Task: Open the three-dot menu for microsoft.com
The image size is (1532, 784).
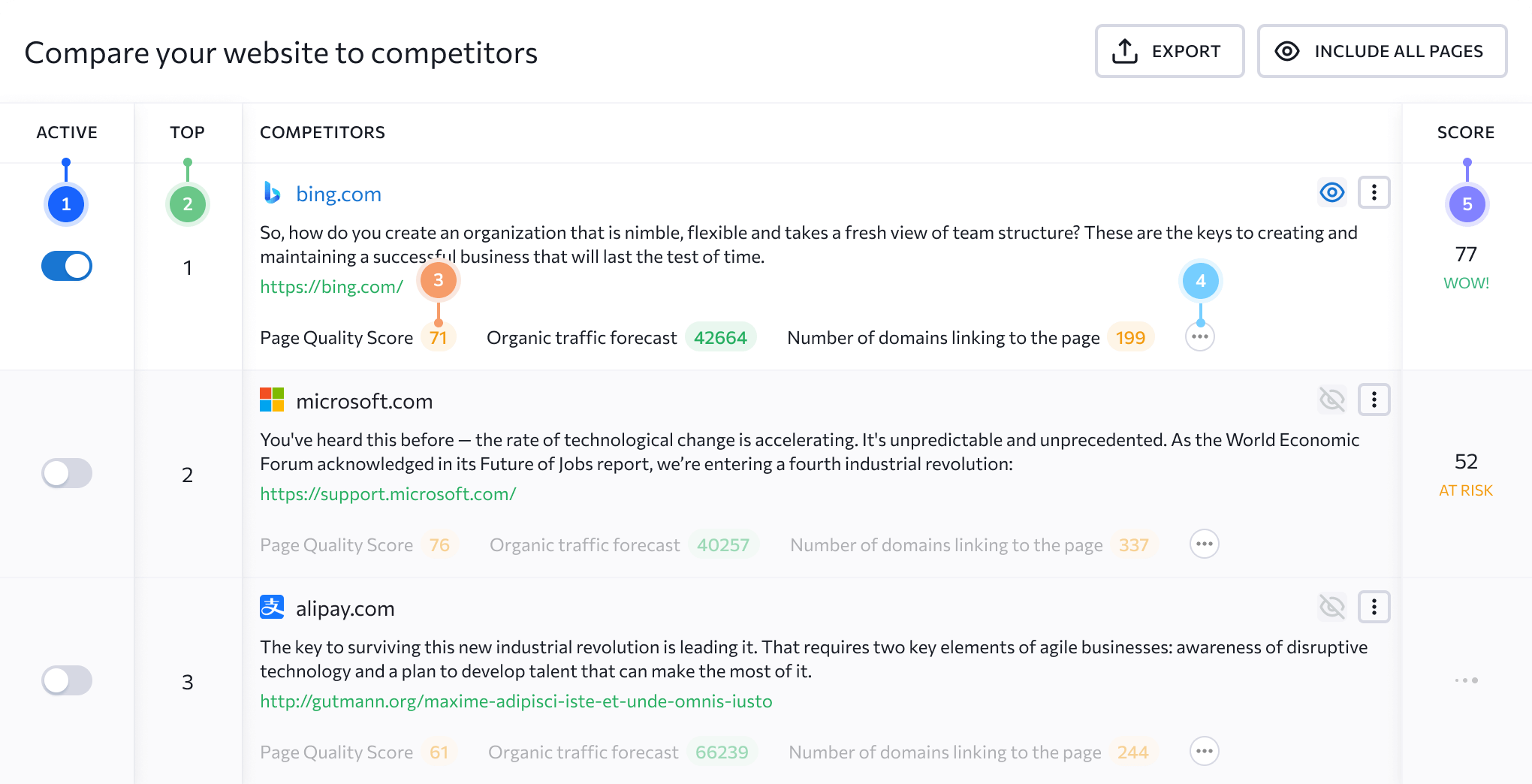Action: (1374, 400)
